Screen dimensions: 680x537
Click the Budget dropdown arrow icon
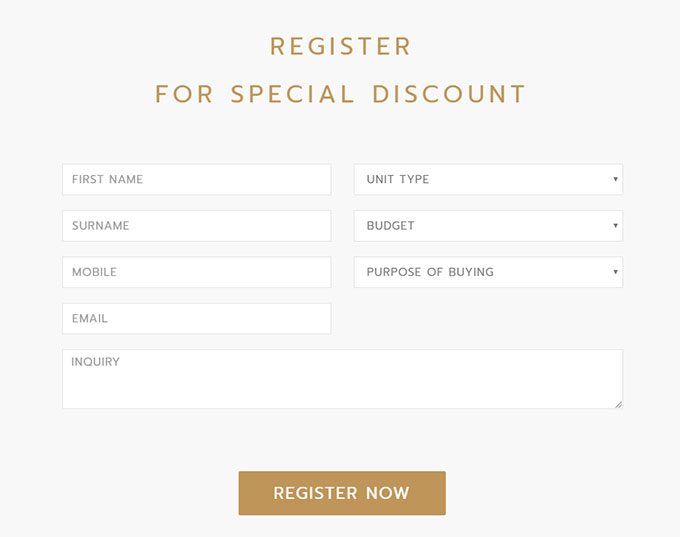[x=615, y=226]
